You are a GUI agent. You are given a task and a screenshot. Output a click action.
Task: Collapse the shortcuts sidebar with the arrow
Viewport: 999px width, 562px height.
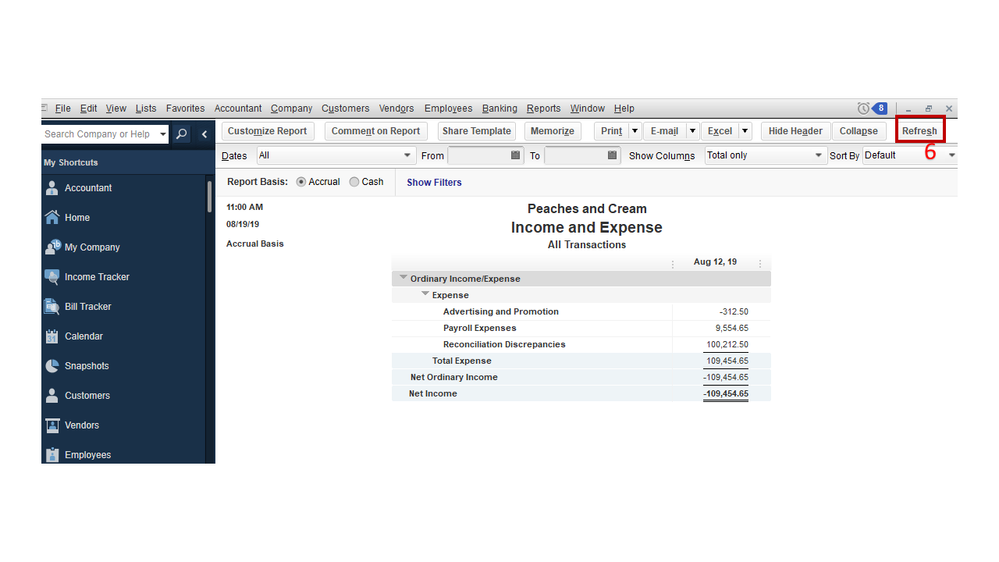pos(204,134)
